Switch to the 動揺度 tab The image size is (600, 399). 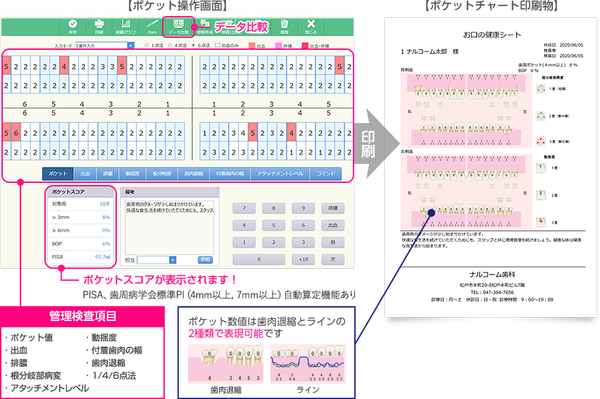pyautogui.click(x=132, y=174)
